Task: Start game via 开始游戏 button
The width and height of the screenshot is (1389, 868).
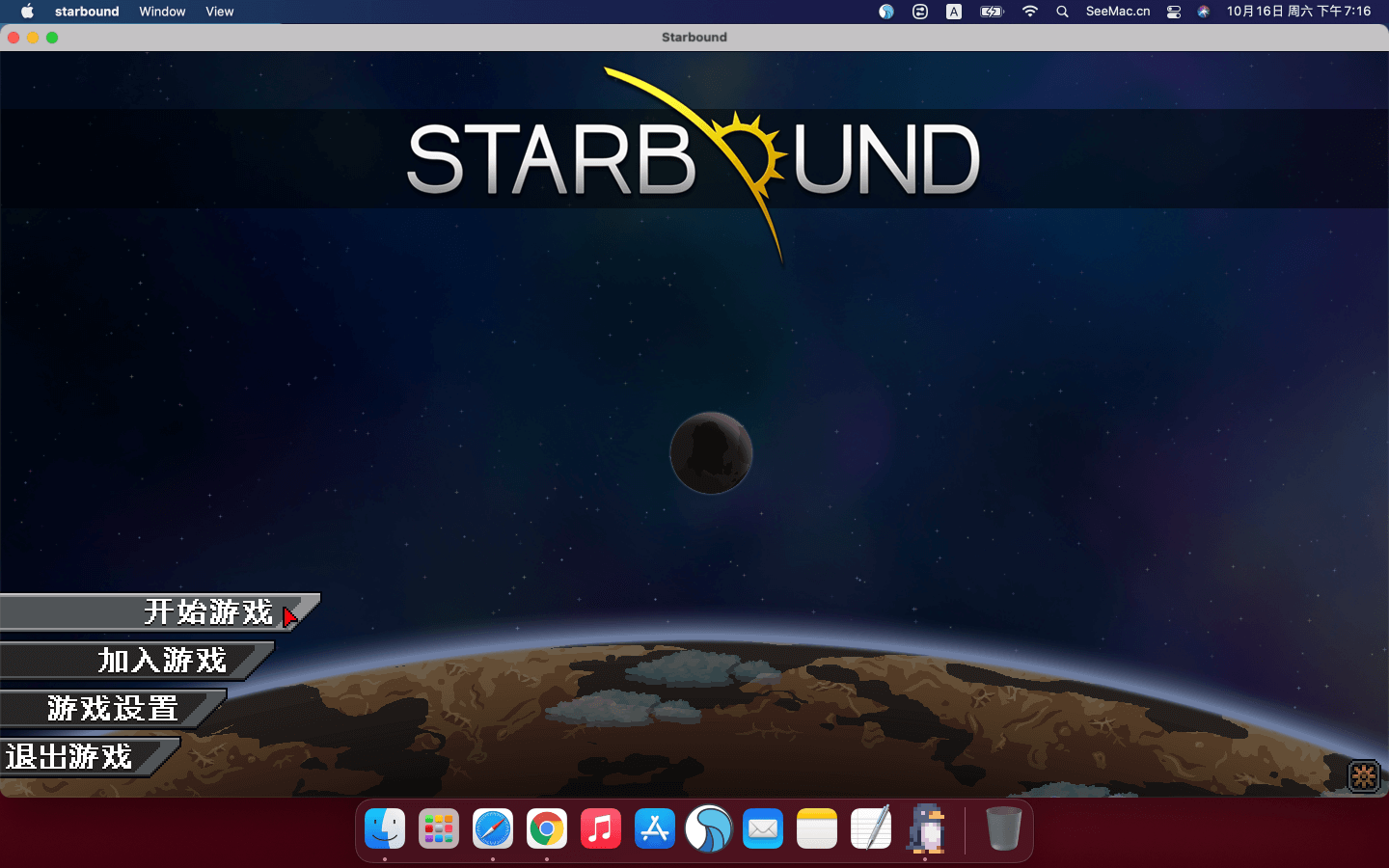Action: (x=159, y=611)
